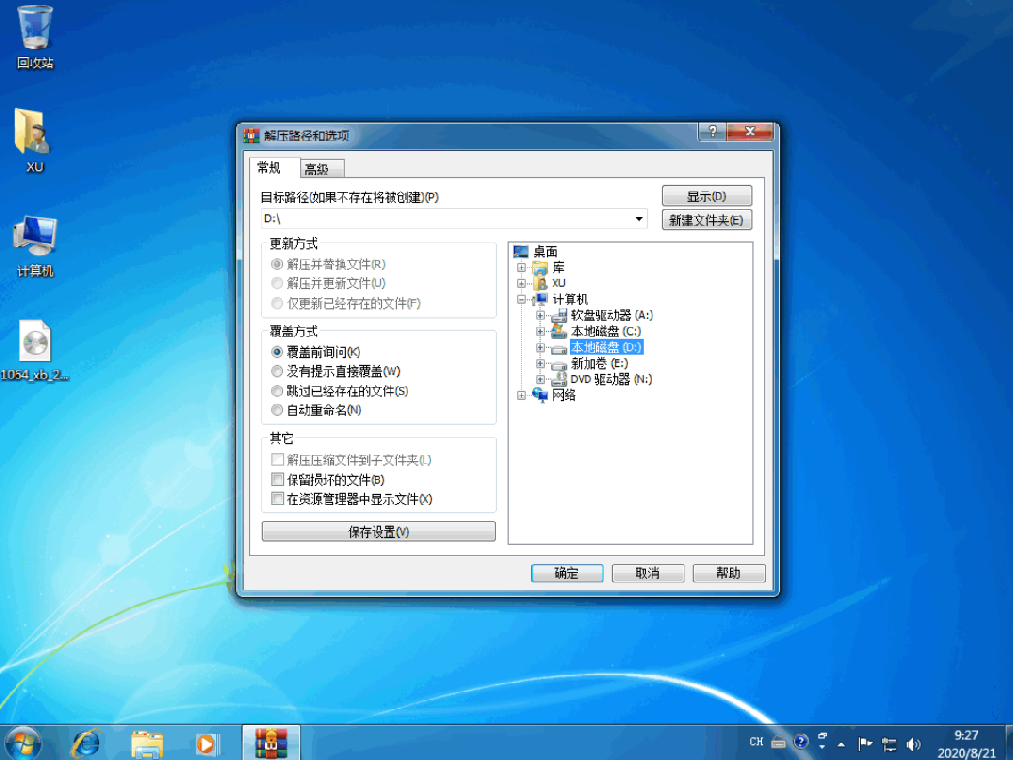Image resolution: width=1013 pixels, height=760 pixels.
Task: Select the 自动重命名 overwrite option
Action: coord(277,410)
